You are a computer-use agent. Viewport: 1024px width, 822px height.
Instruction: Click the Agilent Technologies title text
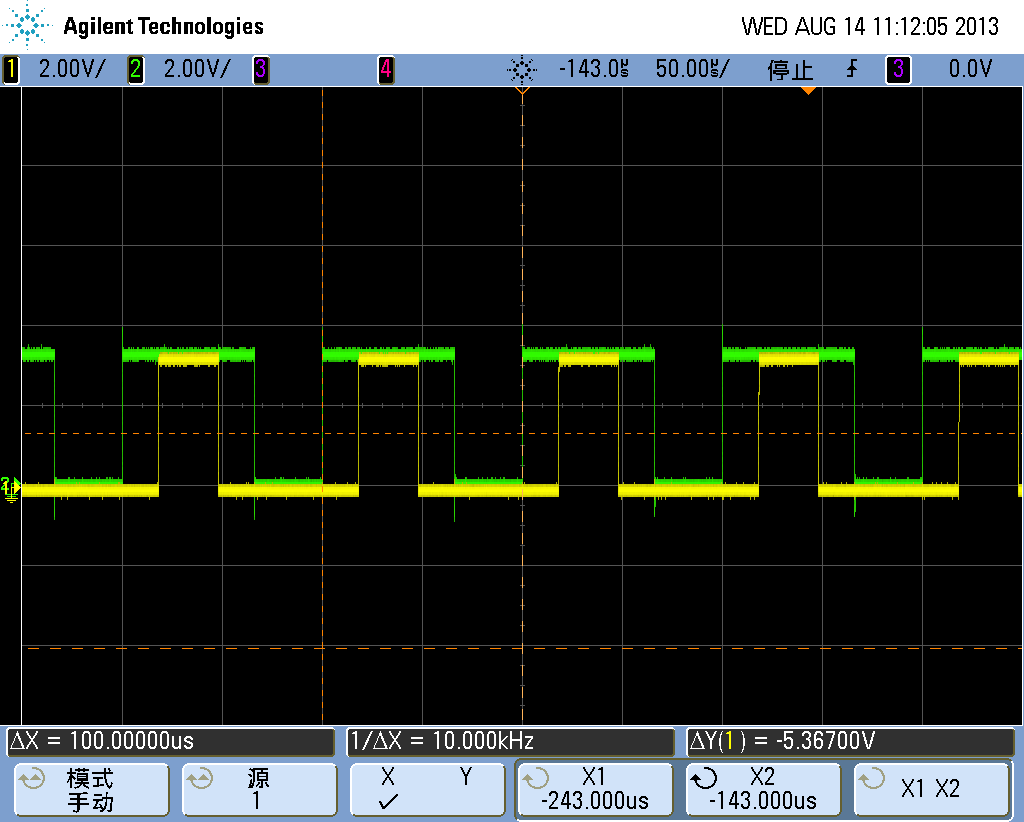point(163,26)
